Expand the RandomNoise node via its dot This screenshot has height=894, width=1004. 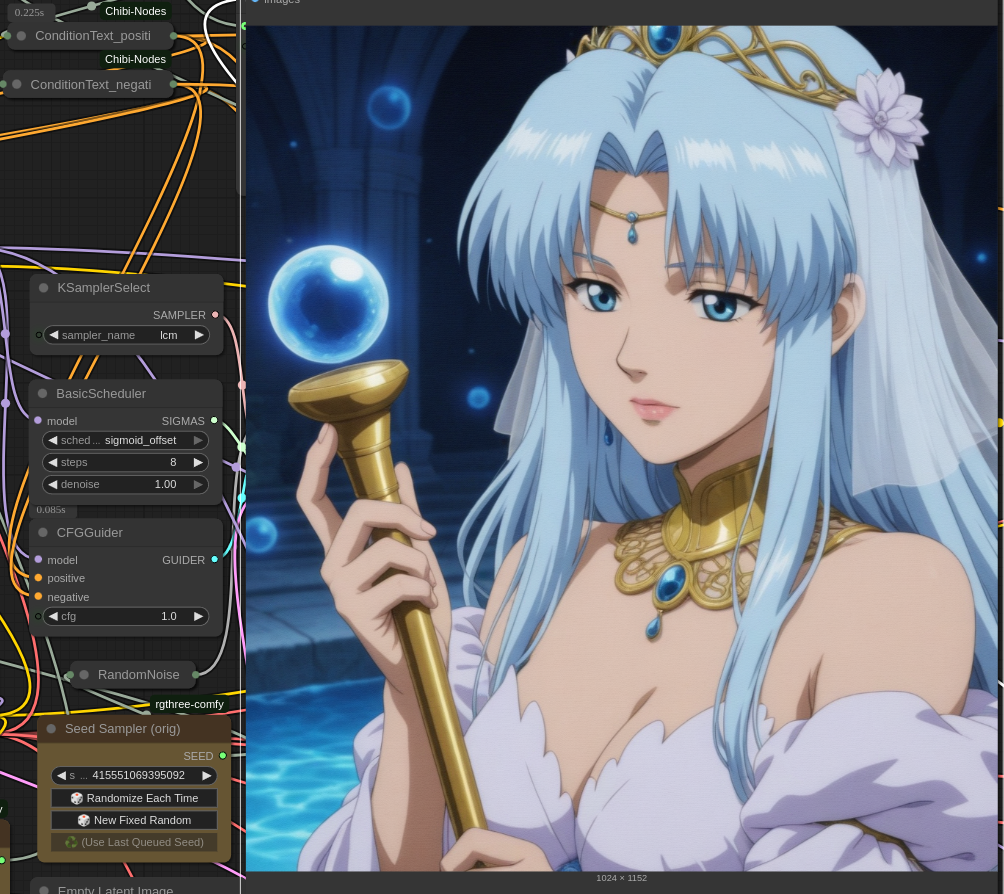pyautogui.click(x=84, y=675)
